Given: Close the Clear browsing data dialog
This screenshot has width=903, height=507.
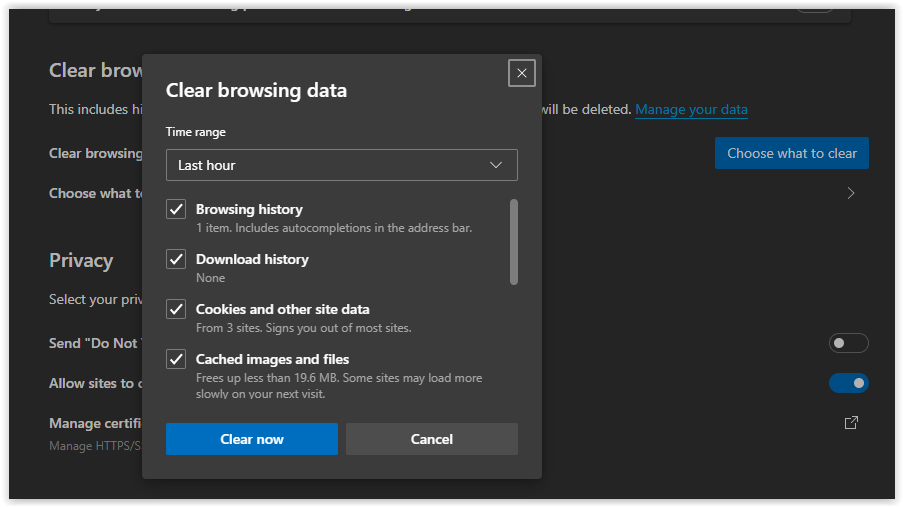Looking at the screenshot, I should pos(521,73).
